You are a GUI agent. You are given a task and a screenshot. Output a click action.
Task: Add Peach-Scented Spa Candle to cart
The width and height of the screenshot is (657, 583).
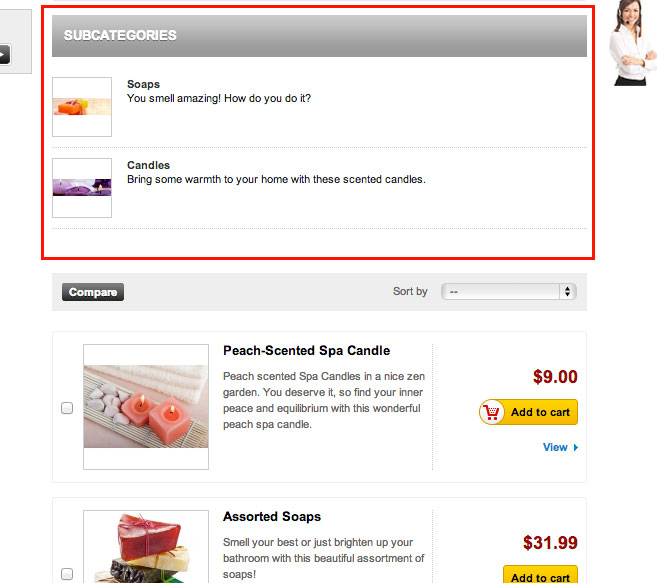(528, 412)
